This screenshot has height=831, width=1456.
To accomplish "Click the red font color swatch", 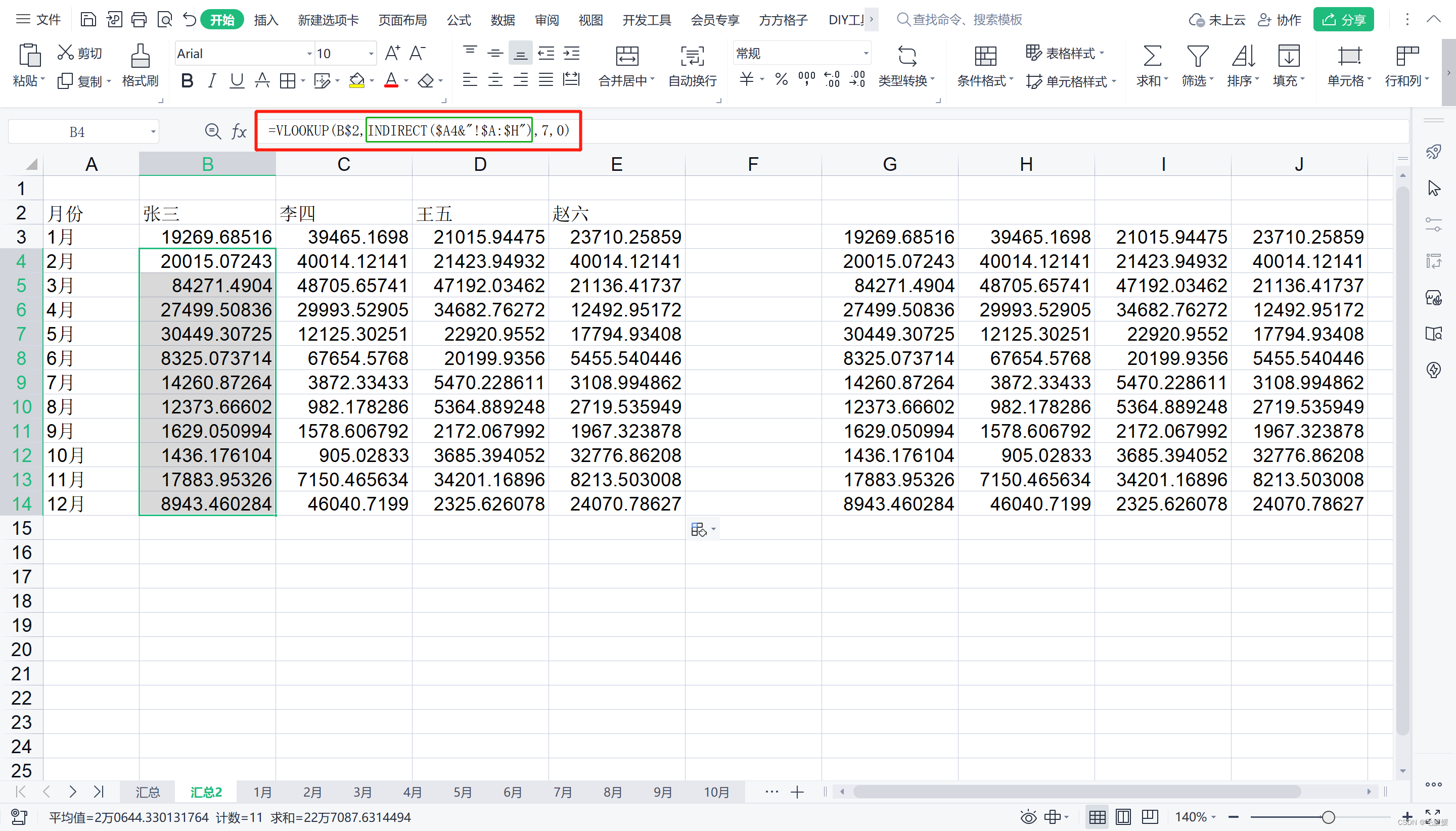I will 391,80.
